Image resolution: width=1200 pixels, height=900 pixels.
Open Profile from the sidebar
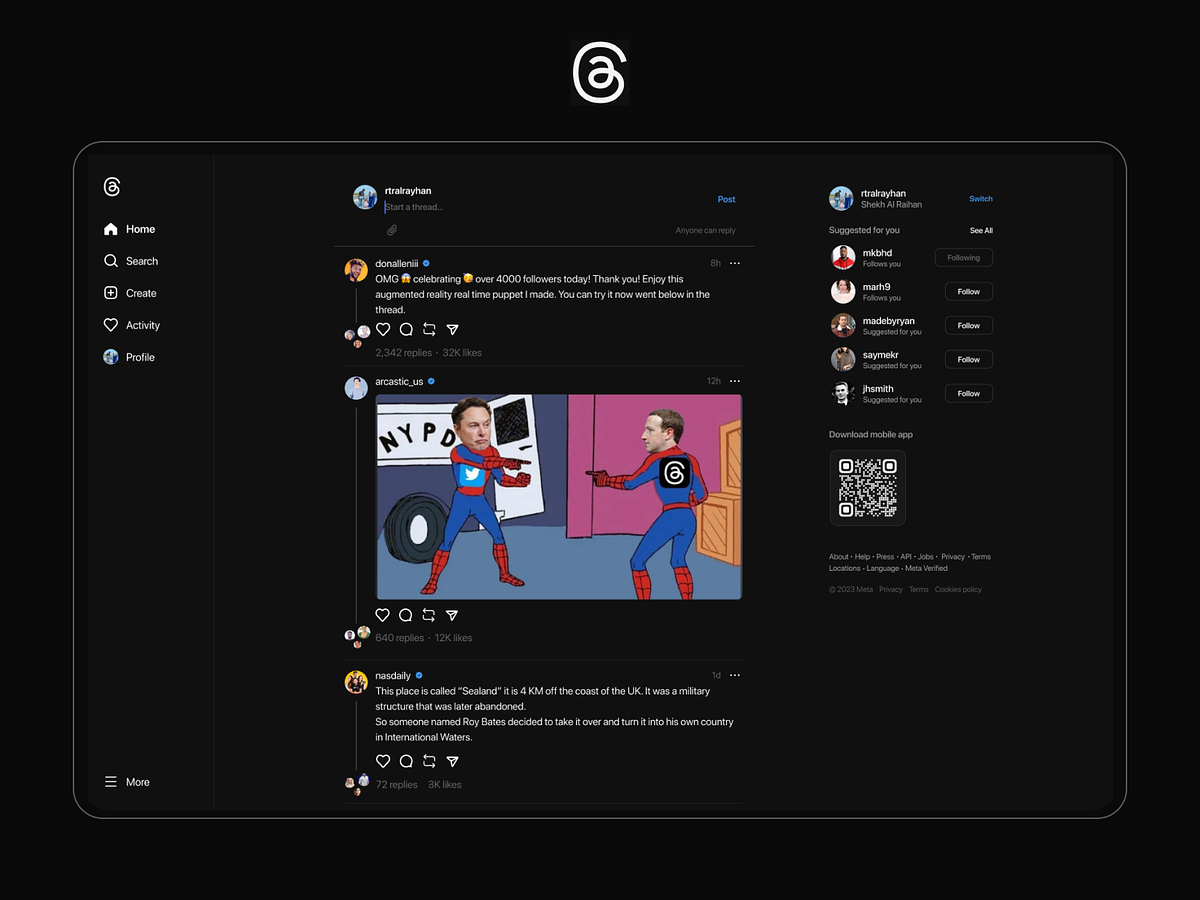[x=129, y=357]
